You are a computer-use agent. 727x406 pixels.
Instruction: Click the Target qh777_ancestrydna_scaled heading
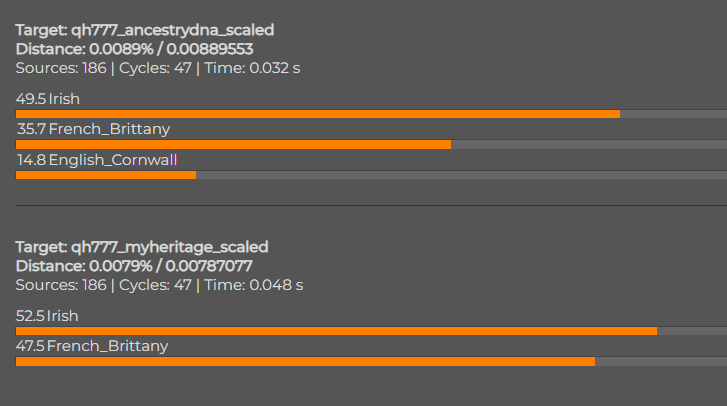point(145,30)
